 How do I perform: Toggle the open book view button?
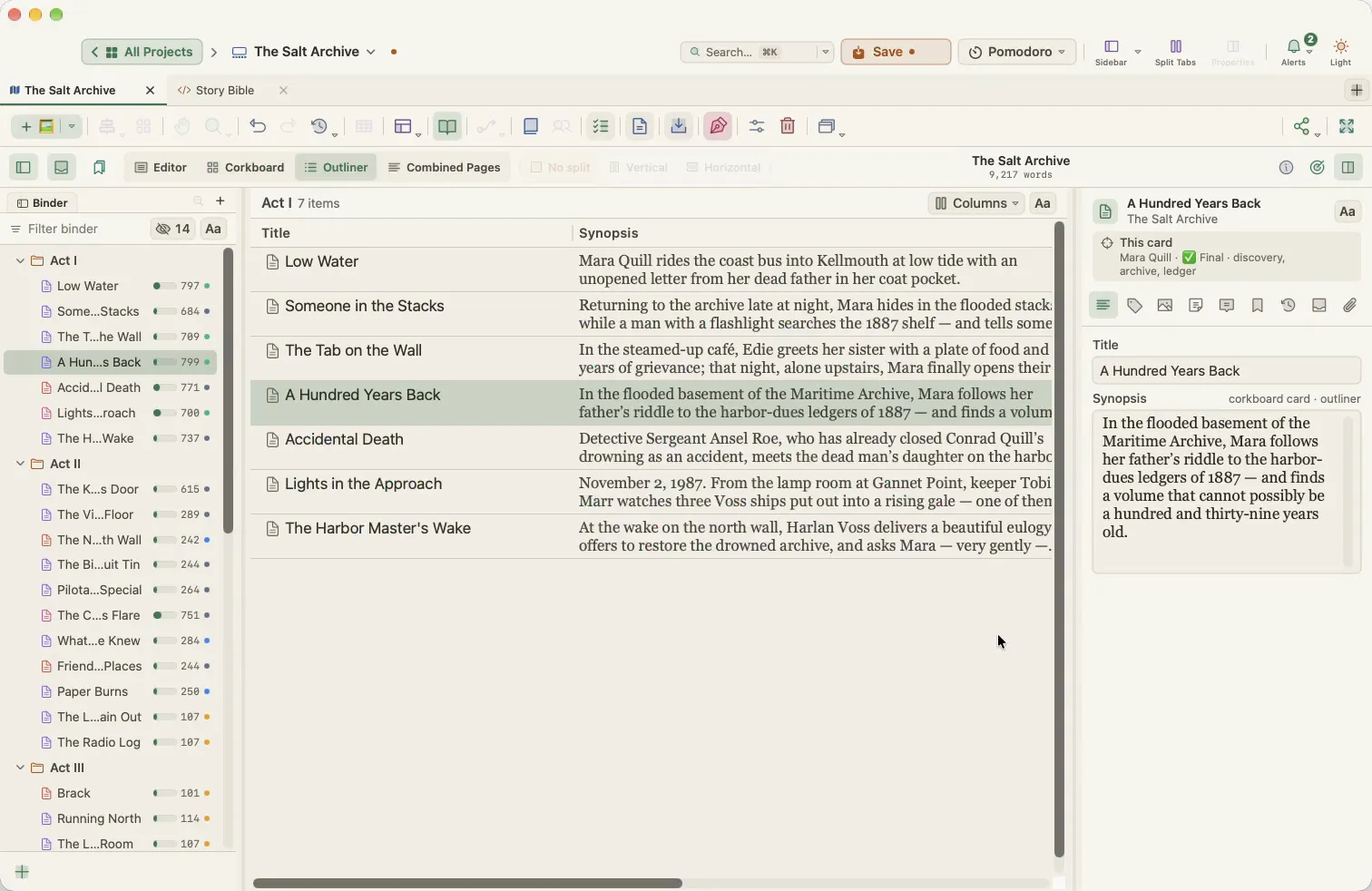447,127
